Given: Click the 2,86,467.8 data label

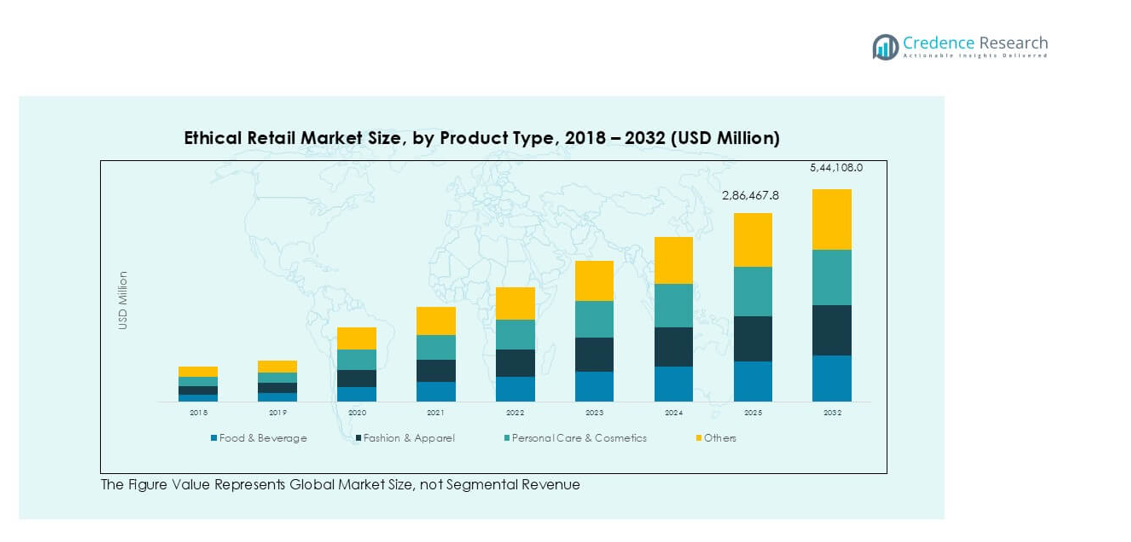Looking at the screenshot, I should click(750, 196).
